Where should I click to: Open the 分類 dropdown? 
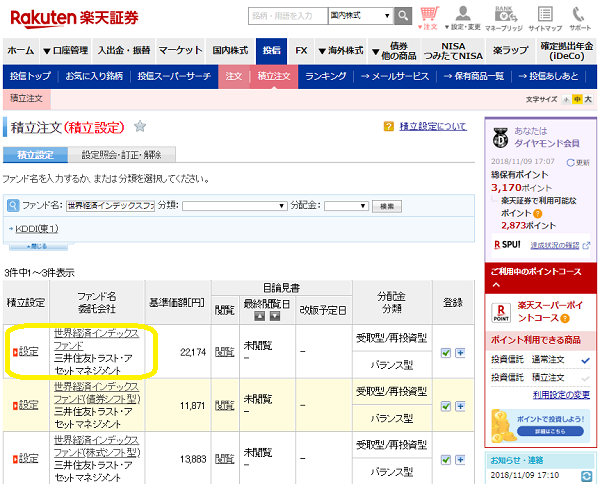(235, 206)
